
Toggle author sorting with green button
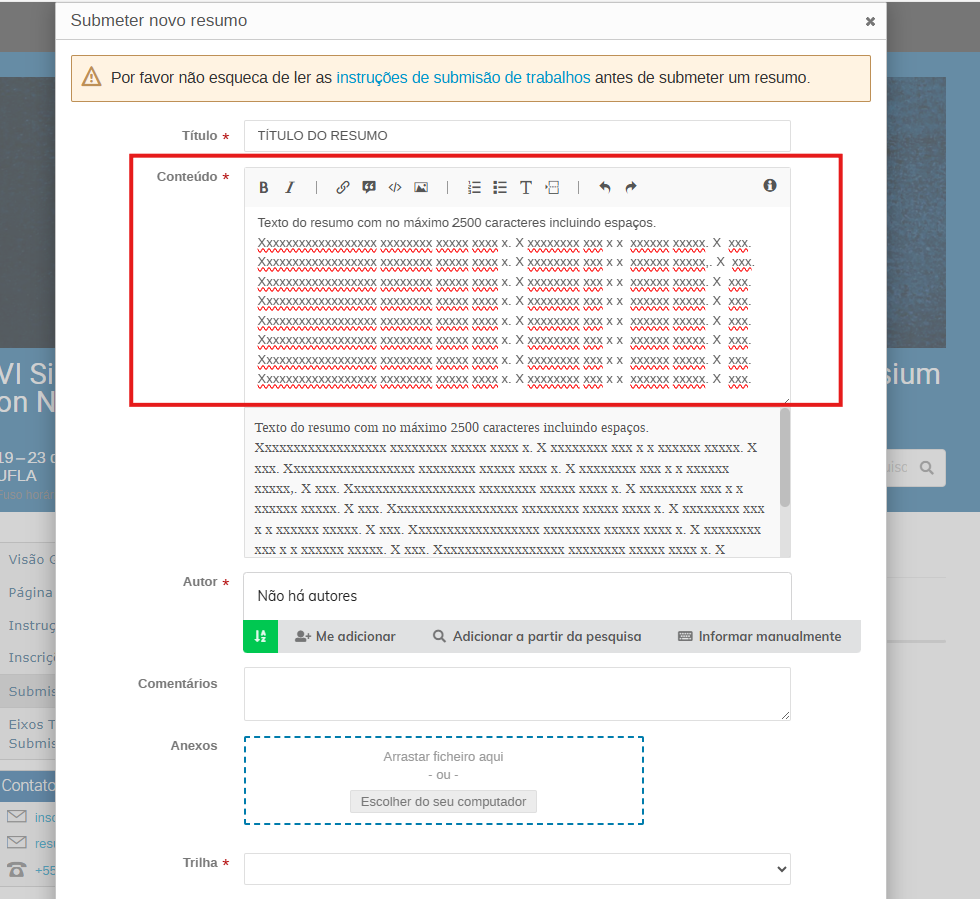pos(260,636)
